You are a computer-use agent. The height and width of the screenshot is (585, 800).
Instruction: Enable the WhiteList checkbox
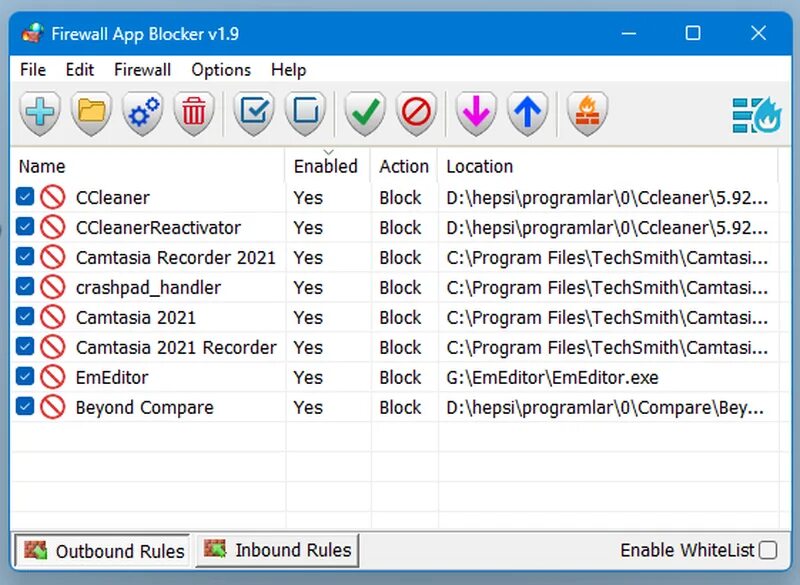pos(768,550)
